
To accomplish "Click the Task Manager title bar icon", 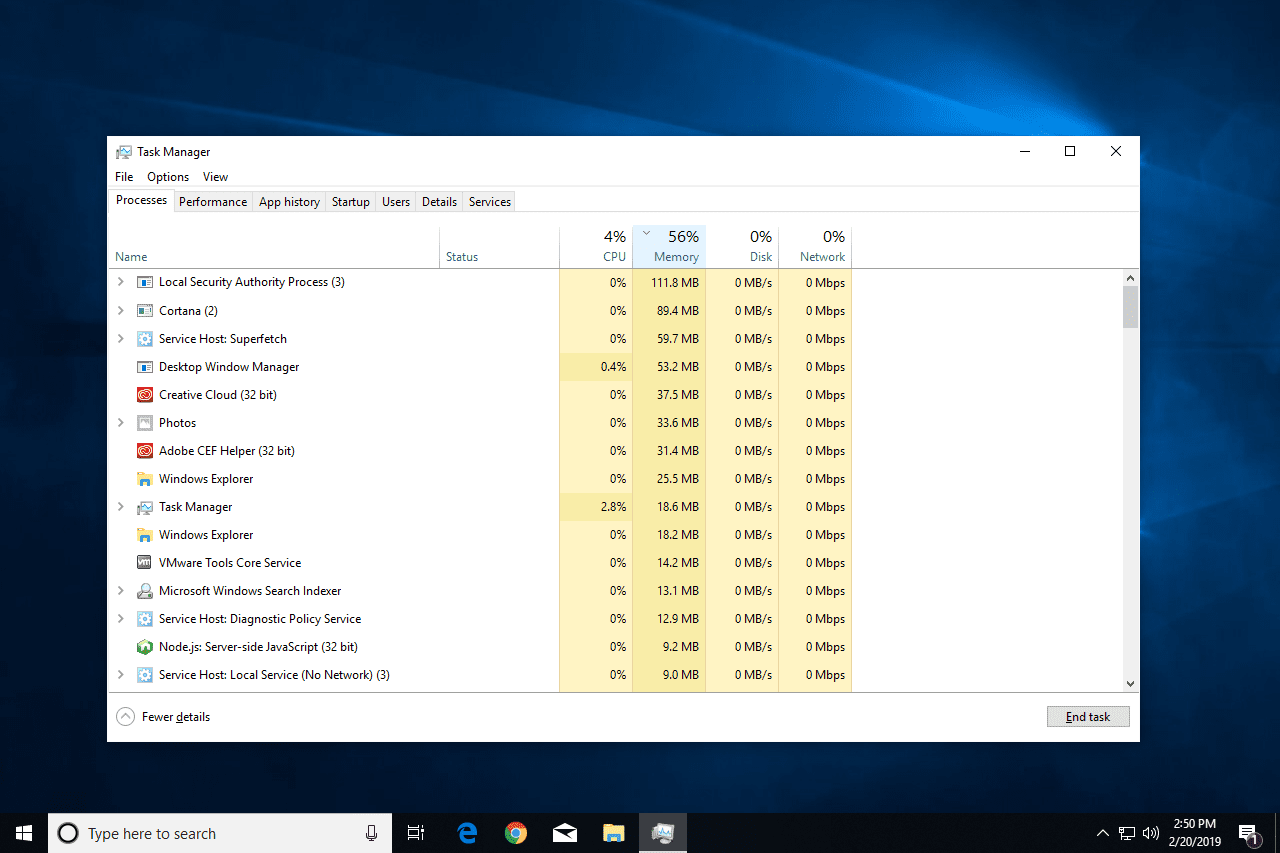I will [123, 152].
